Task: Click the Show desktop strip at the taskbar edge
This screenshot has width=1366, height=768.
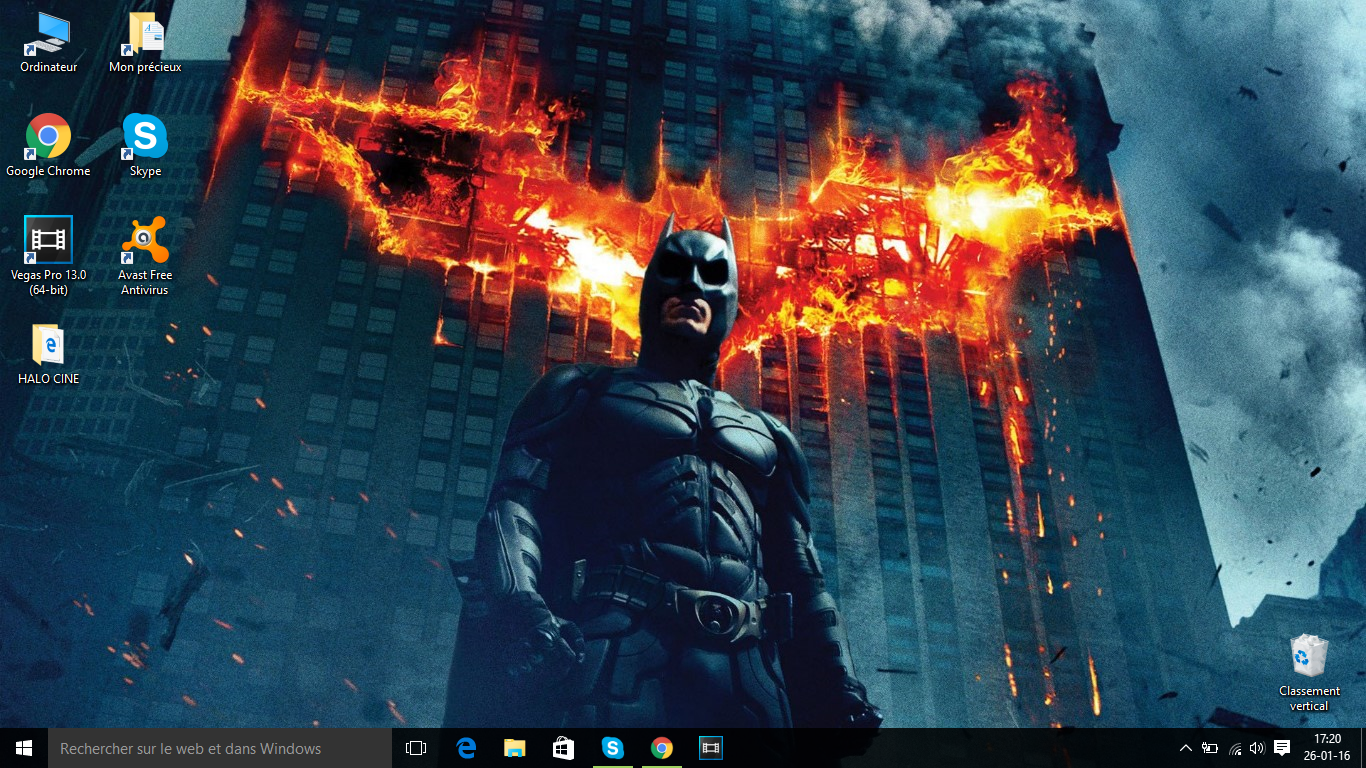Action: tap(1363, 748)
